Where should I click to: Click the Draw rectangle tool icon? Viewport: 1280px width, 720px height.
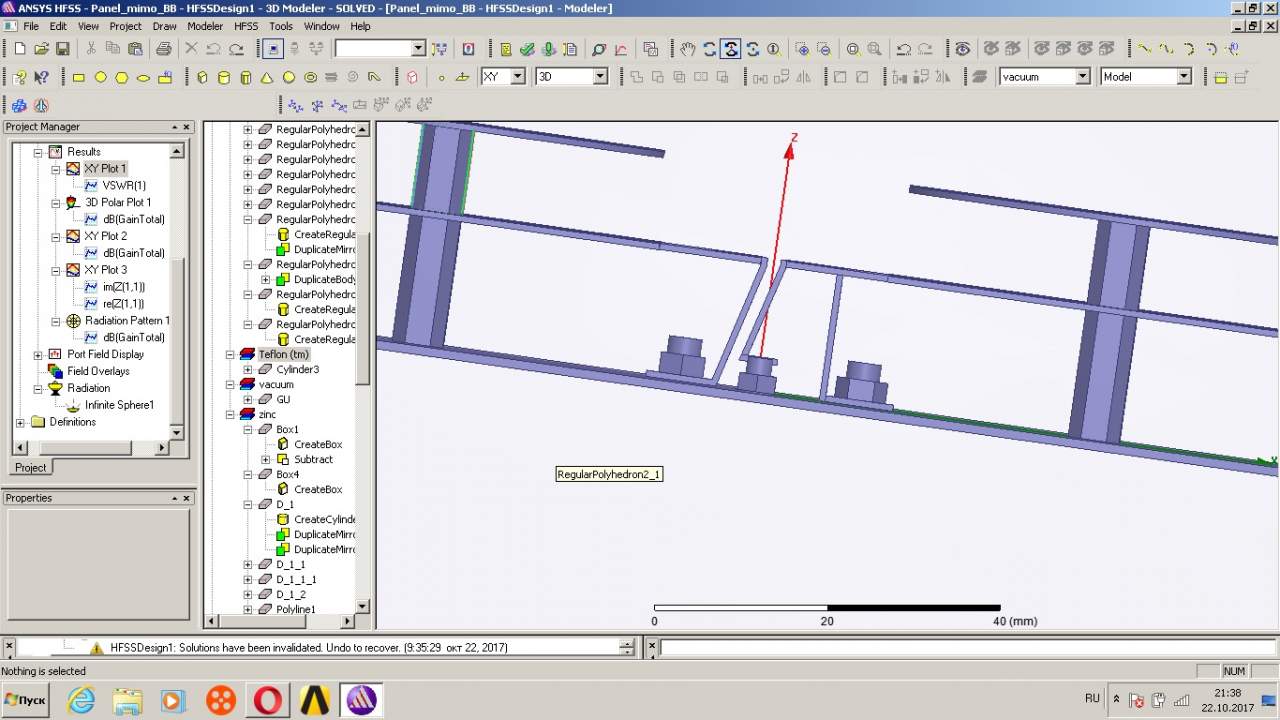point(79,77)
